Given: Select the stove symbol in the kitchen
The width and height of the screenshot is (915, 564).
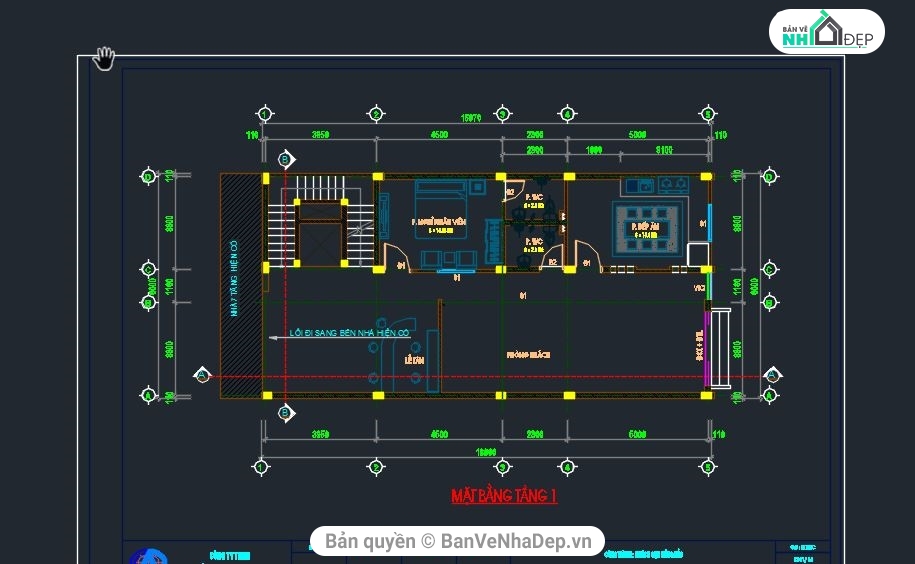Looking at the screenshot, I should tap(673, 185).
